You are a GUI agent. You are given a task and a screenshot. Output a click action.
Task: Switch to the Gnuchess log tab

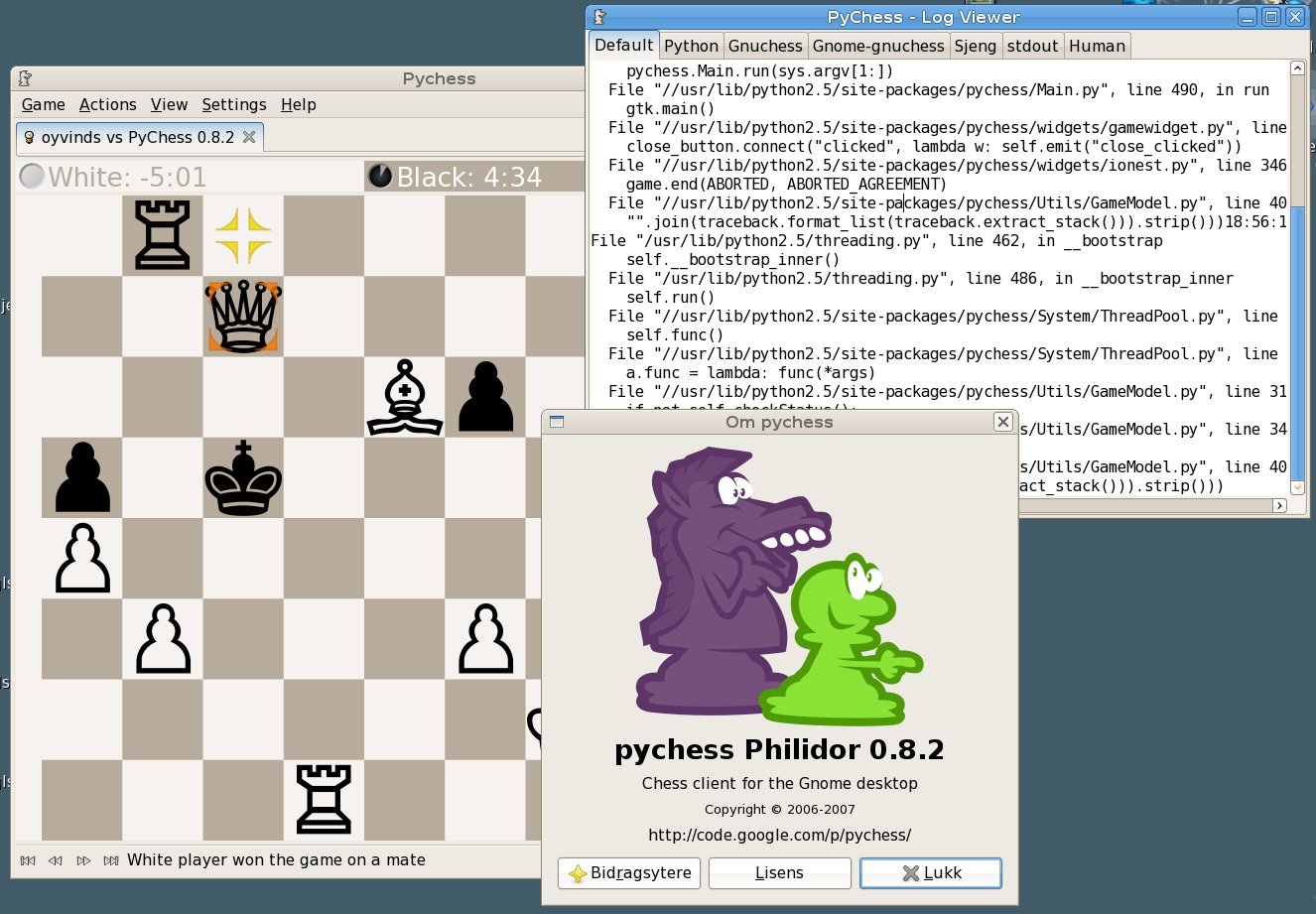tap(765, 46)
